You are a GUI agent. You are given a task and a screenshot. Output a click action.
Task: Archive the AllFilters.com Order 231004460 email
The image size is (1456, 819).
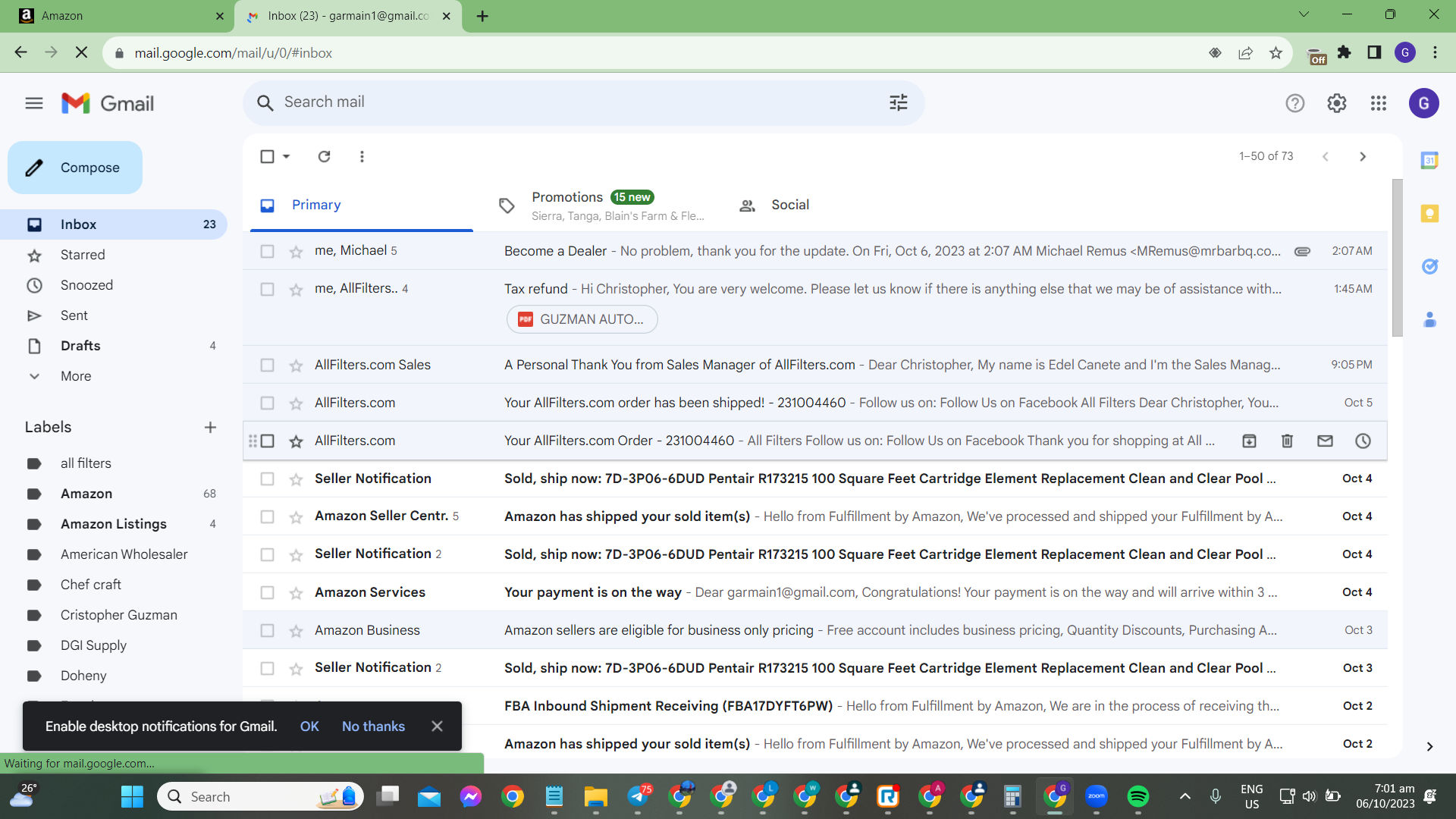click(1249, 441)
